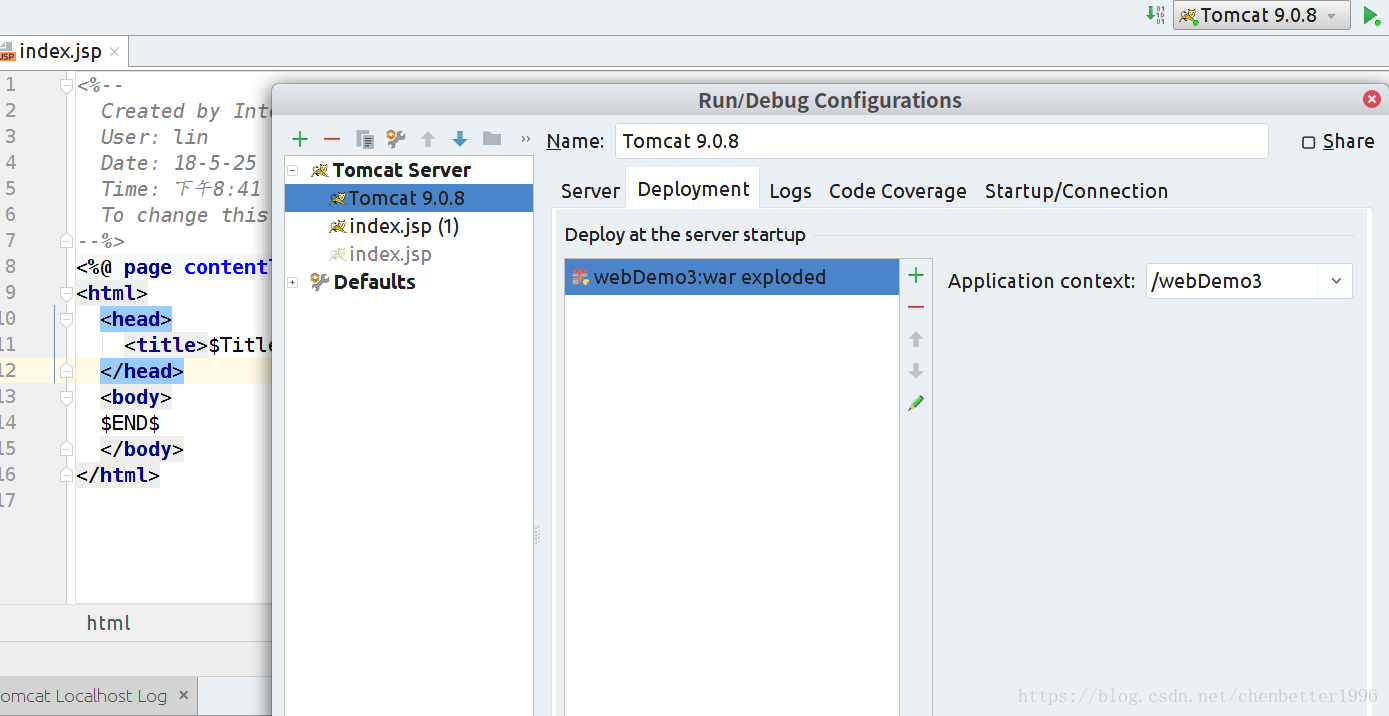Collapse the comment block fold at line 1
This screenshot has height=716, width=1389.
click(67, 85)
